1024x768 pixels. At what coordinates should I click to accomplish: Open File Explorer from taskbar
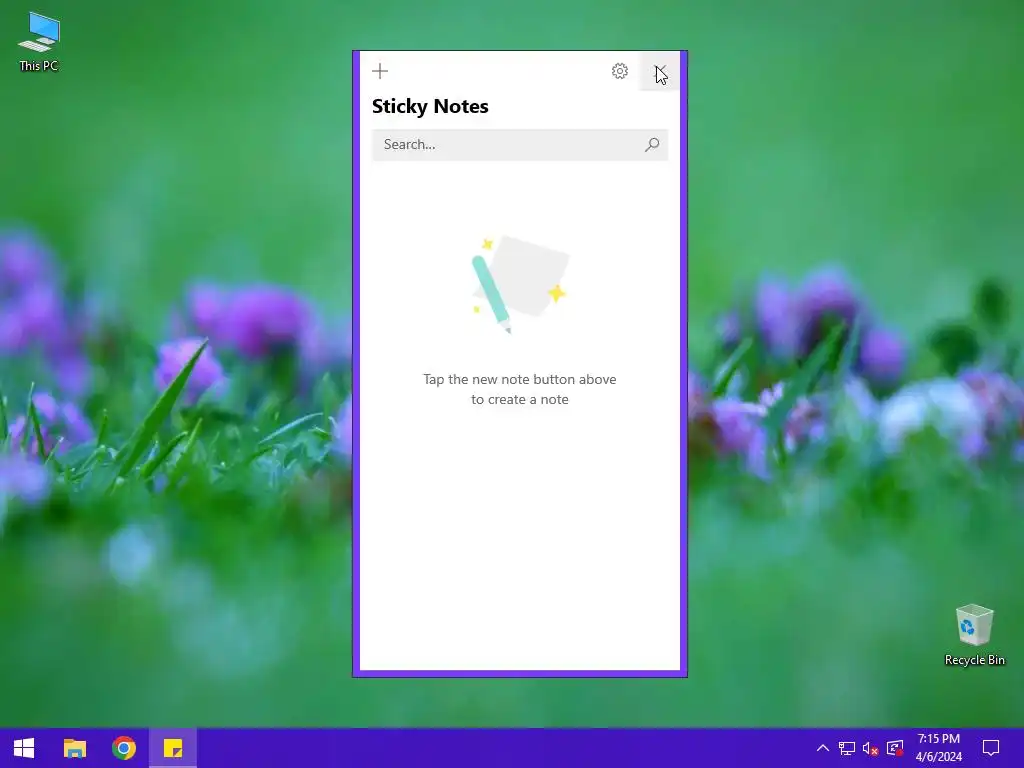(x=74, y=748)
